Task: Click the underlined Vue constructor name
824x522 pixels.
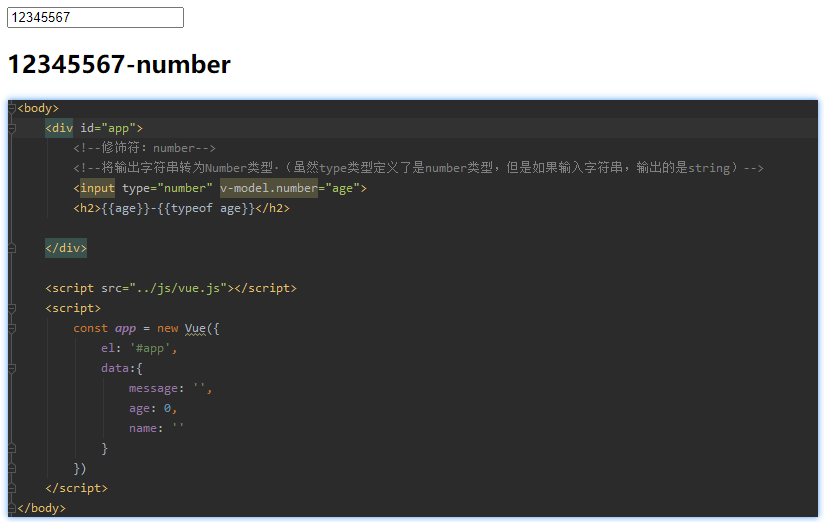Action: (195, 329)
